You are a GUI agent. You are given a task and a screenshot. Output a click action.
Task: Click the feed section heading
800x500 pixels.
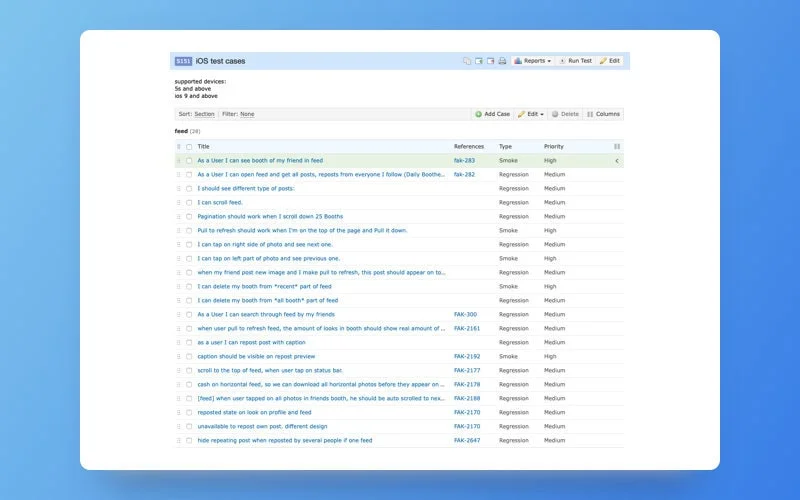click(181, 131)
